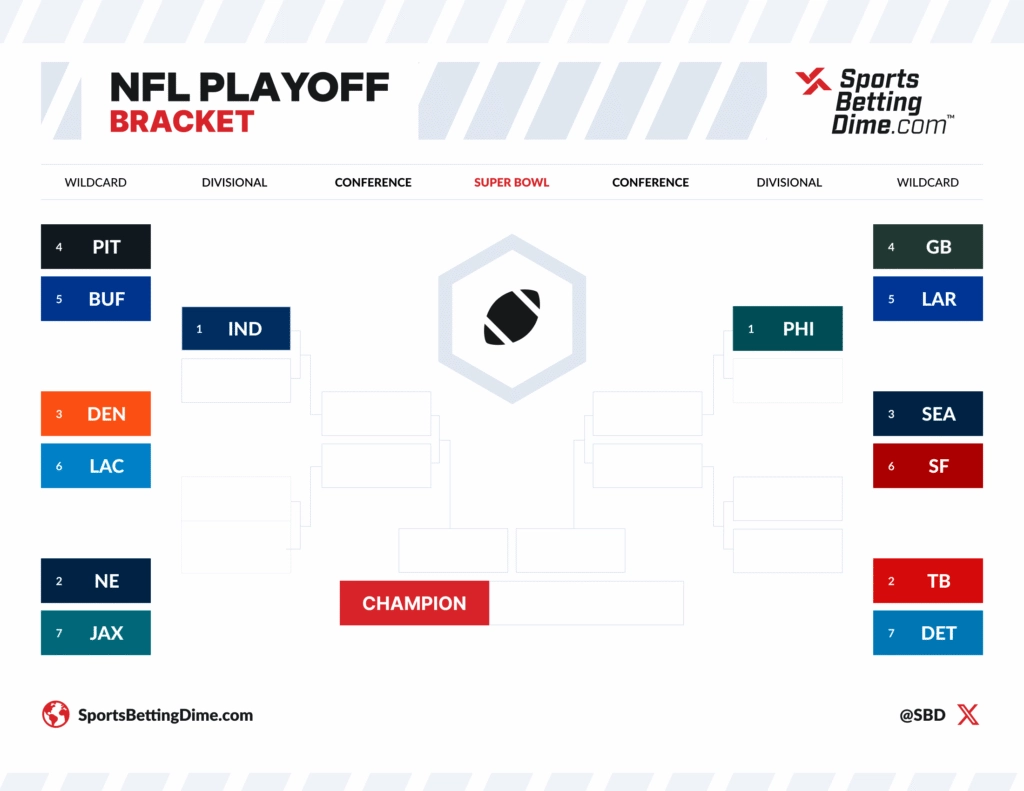
Task: Click the top-seeded PHI divisional box
Action: pos(788,329)
